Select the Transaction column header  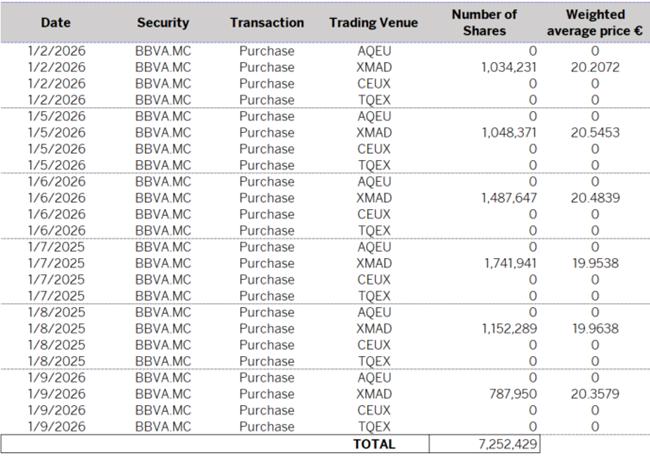click(266, 22)
